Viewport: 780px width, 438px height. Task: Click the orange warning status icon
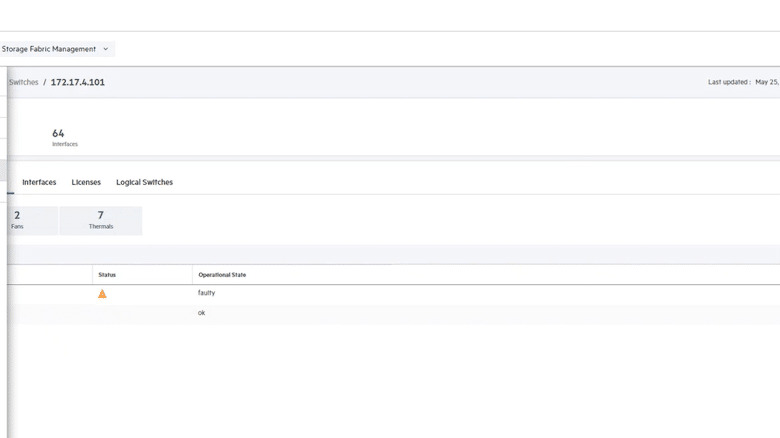[x=102, y=294]
